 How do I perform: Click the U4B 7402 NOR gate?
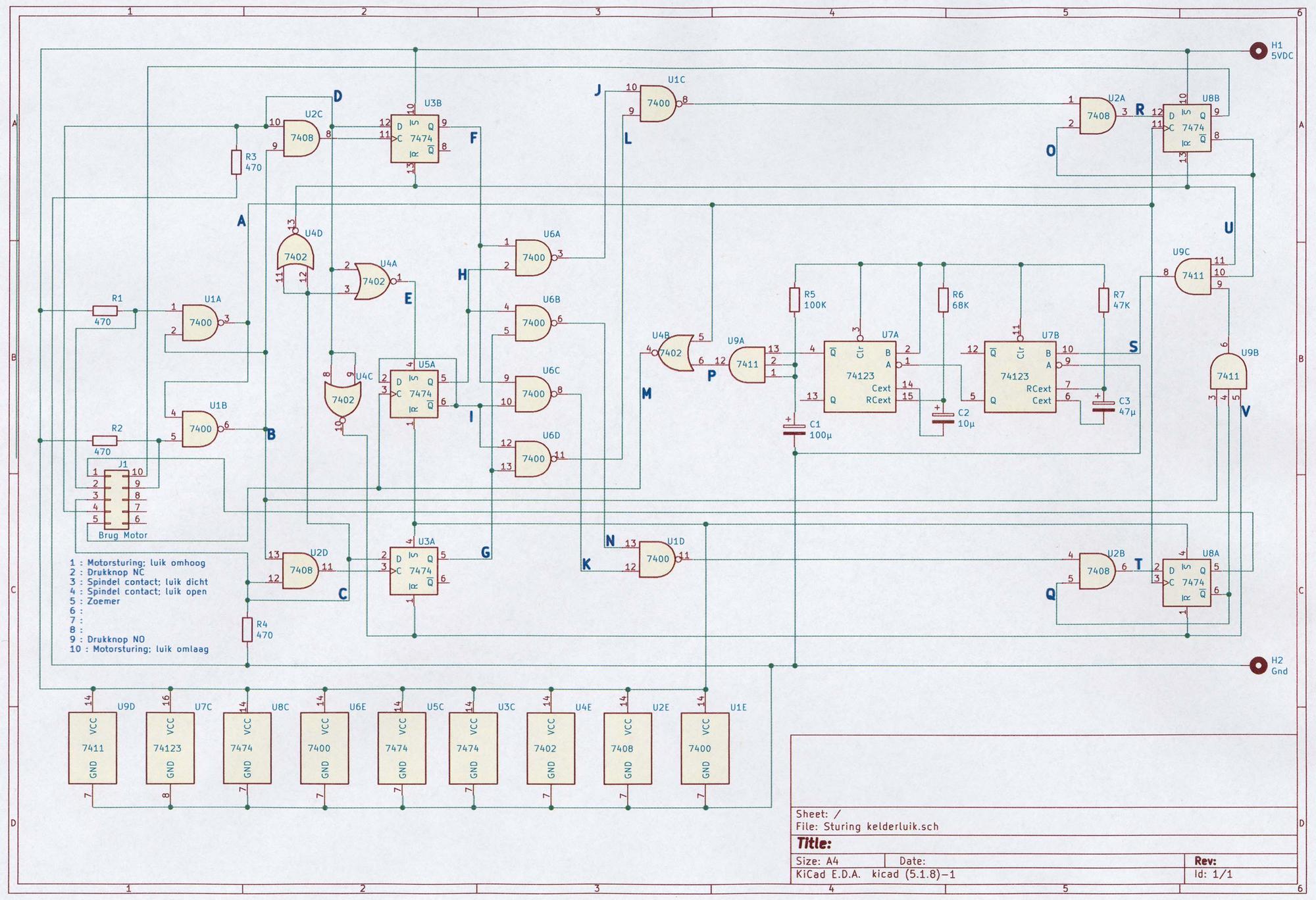point(673,353)
